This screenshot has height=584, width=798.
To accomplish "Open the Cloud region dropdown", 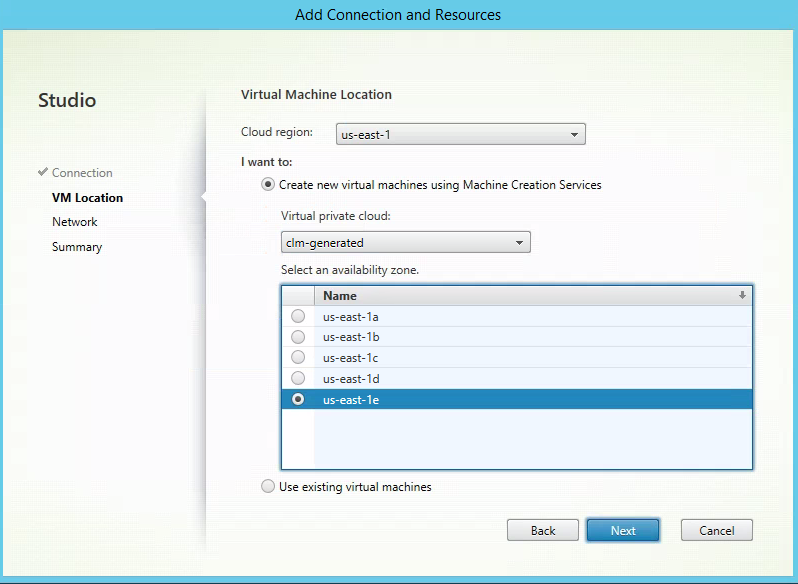I will pos(459,134).
